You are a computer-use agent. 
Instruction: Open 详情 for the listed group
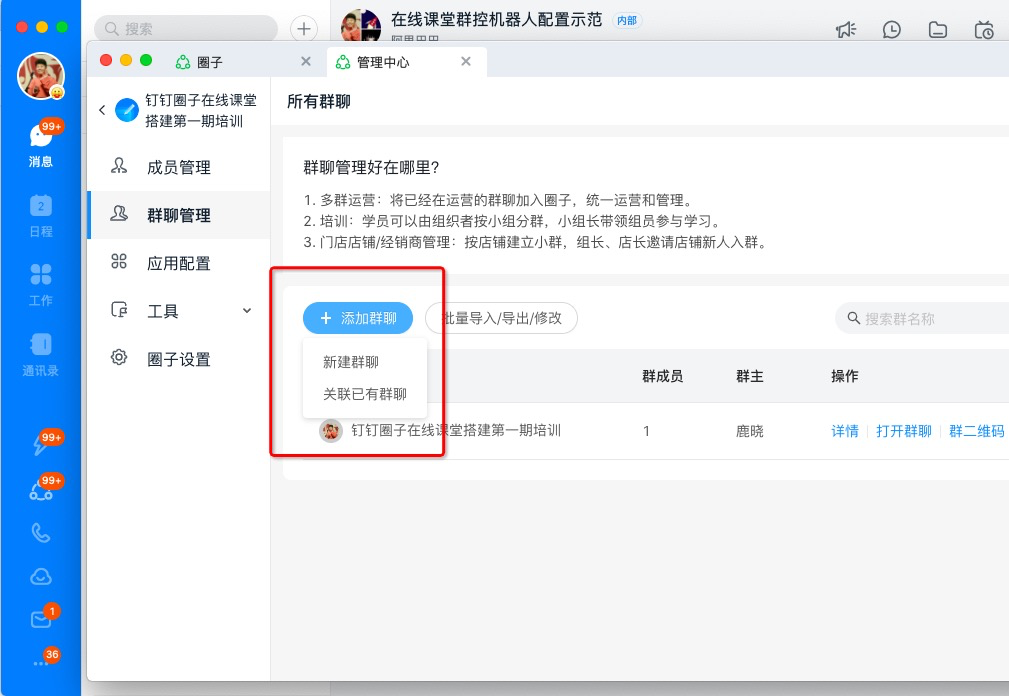[x=845, y=431]
